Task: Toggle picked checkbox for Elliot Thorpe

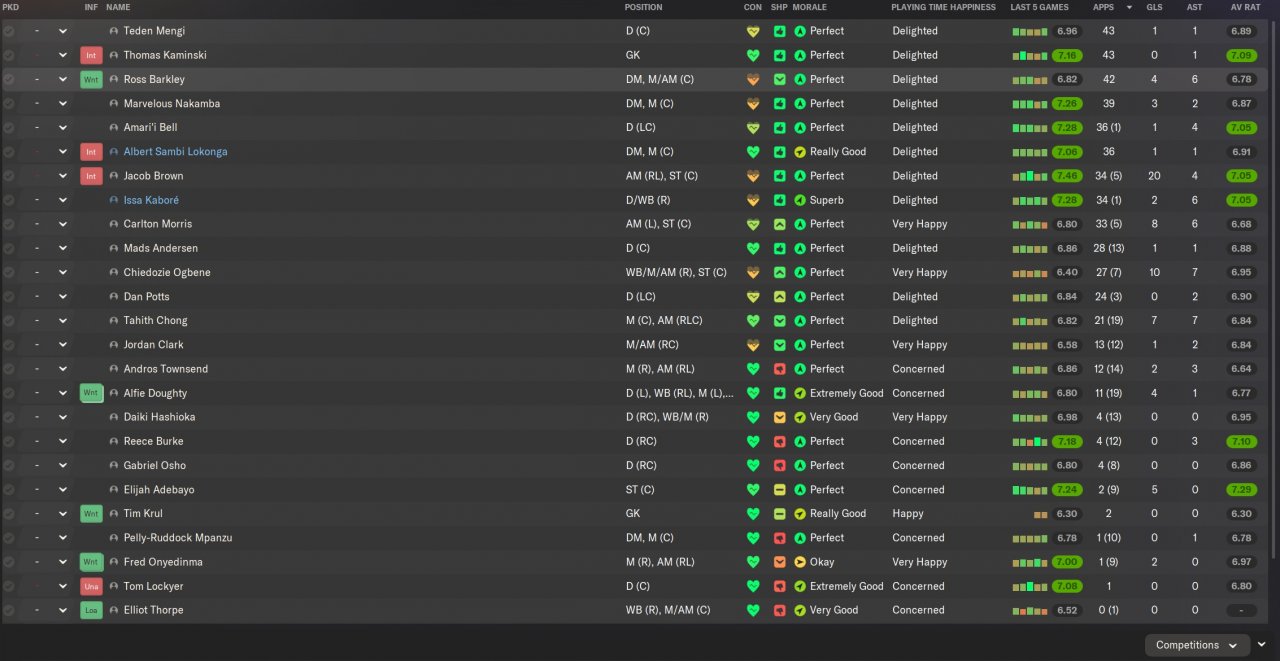Action: click(x=9, y=610)
